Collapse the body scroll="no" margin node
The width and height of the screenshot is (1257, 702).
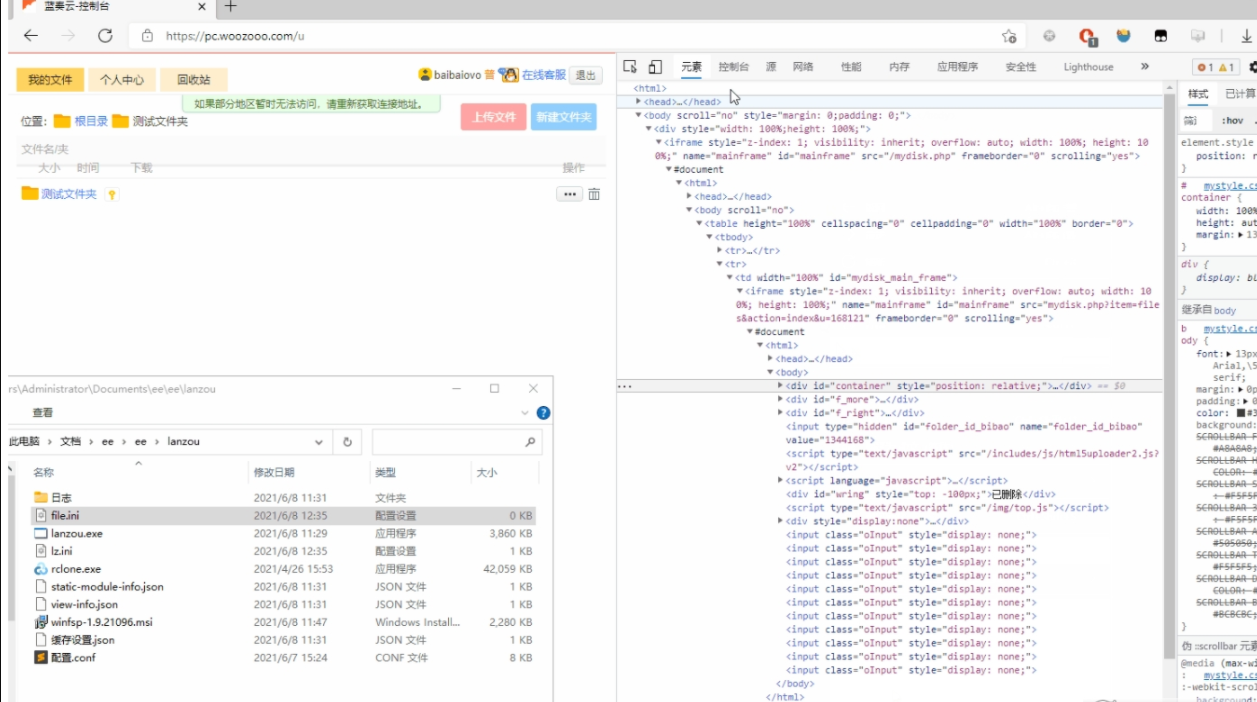(x=639, y=115)
